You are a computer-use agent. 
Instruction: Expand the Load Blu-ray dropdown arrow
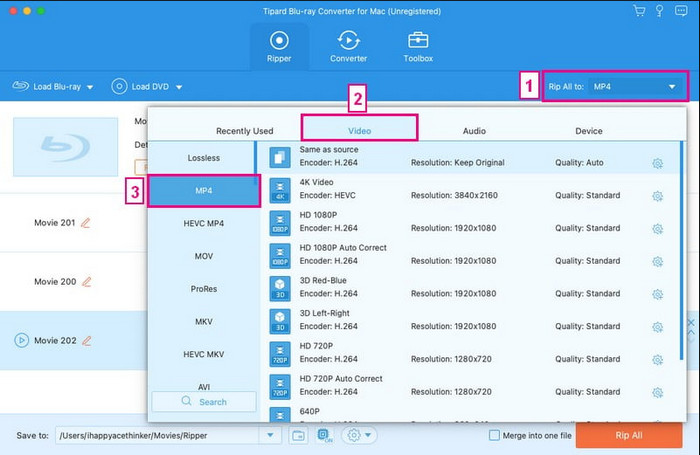click(90, 87)
